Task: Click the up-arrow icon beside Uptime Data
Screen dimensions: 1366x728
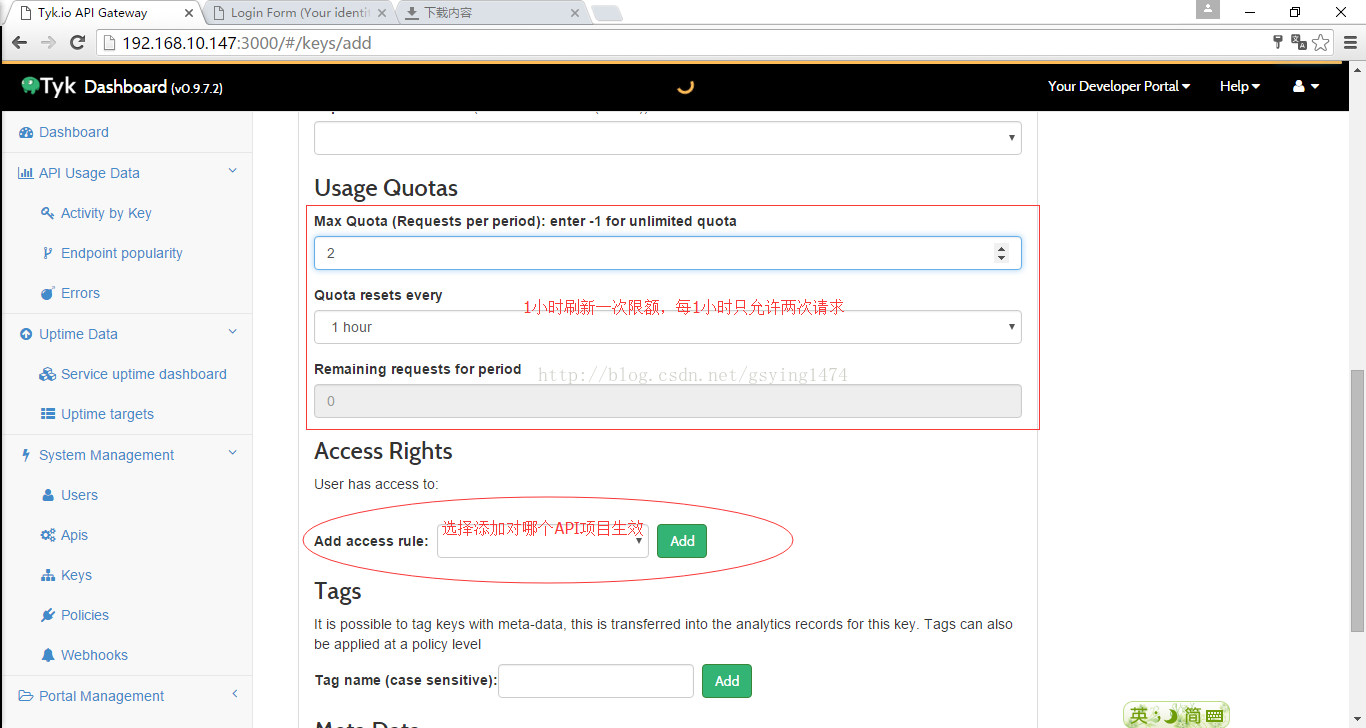Action: click(26, 334)
